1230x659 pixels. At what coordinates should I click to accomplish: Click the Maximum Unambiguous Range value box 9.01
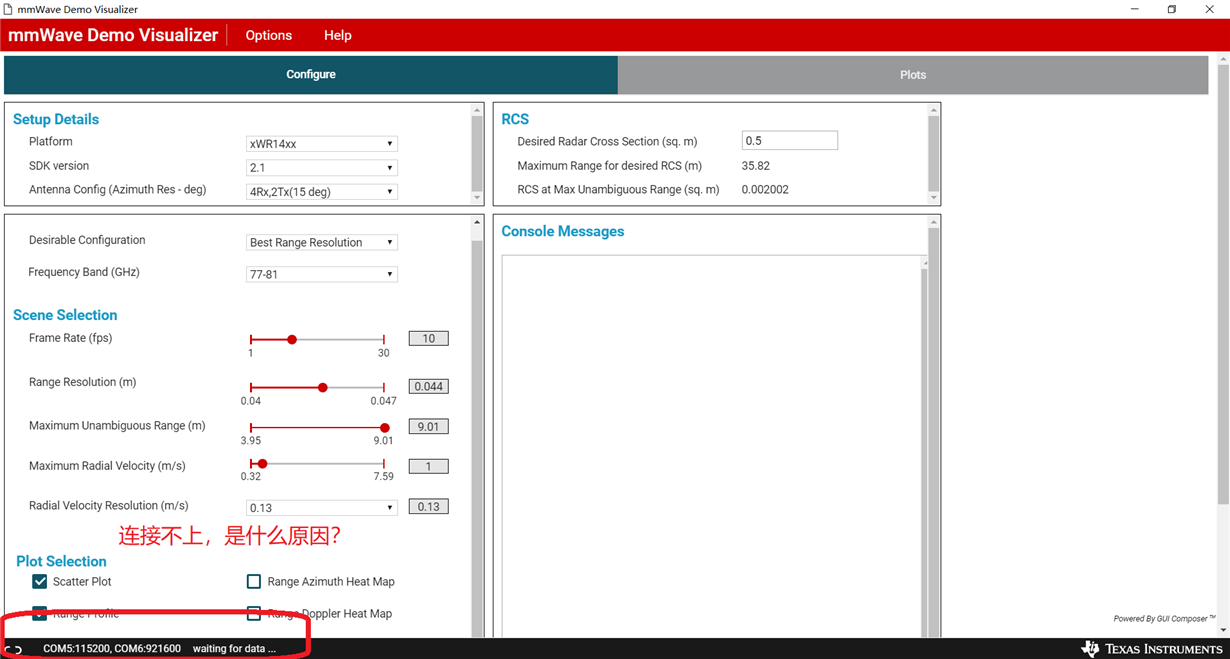429,427
